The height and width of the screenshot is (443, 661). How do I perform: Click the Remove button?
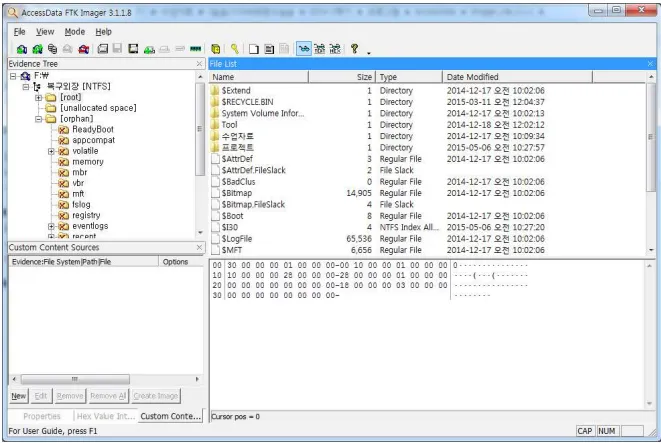coord(70,396)
